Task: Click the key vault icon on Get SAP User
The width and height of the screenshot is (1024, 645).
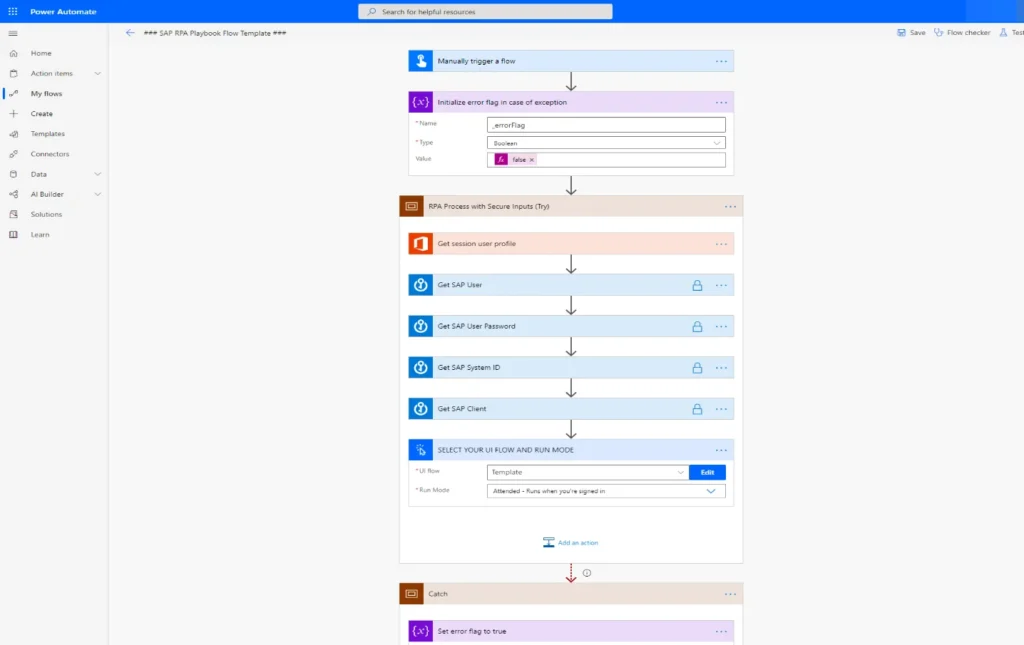Action: pos(421,285)
